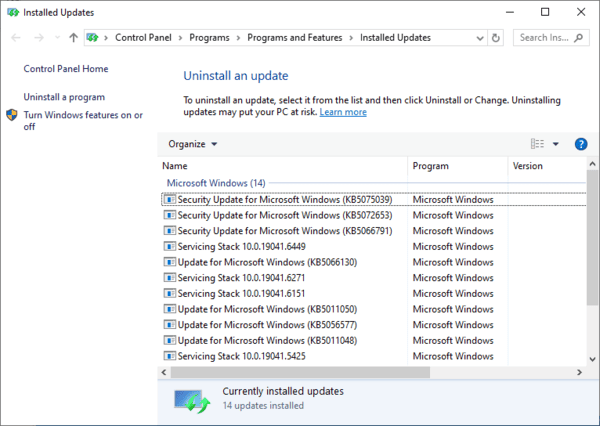The width and height of the screenshot is (600, 426).
Task: Click the Installed Updates title bar icon
Action: pyautogui.click(x=13, y=13)
